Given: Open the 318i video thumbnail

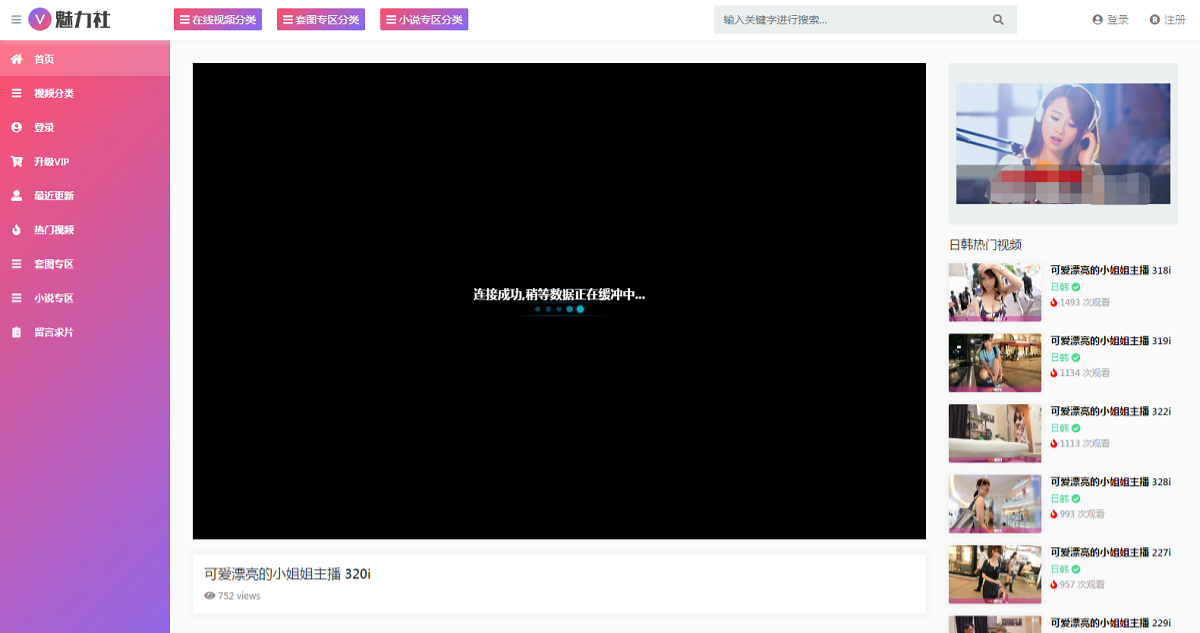Looking at the screenshot, I should pyautogui.click(x=994, y=292).
